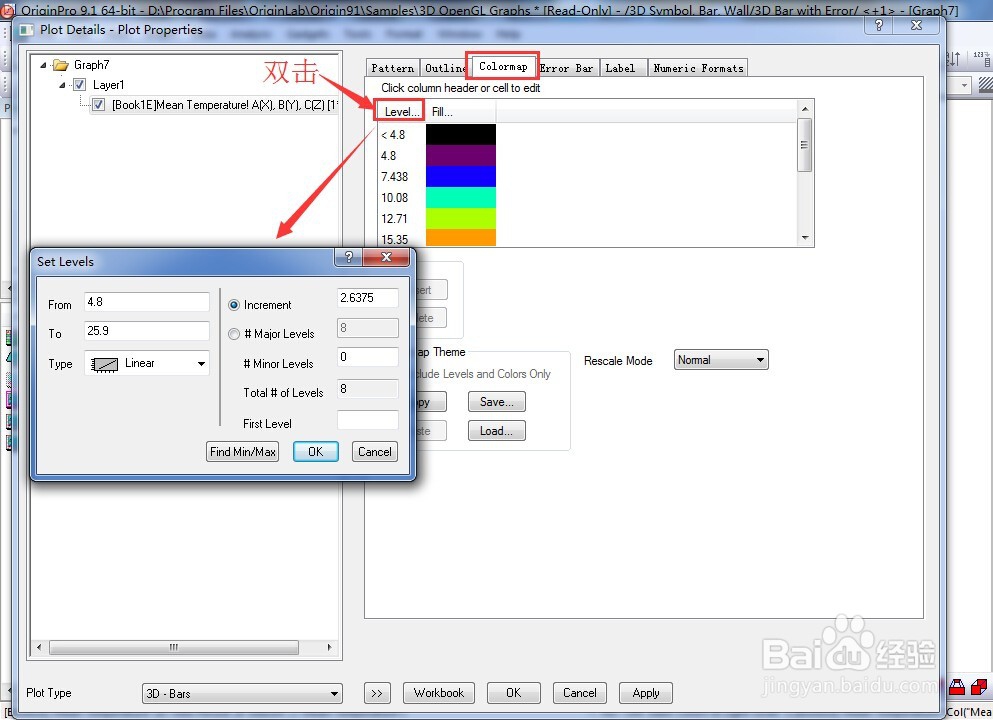
Task: Toggle the Layer1 checkbox
Action: tap(80, 85)
